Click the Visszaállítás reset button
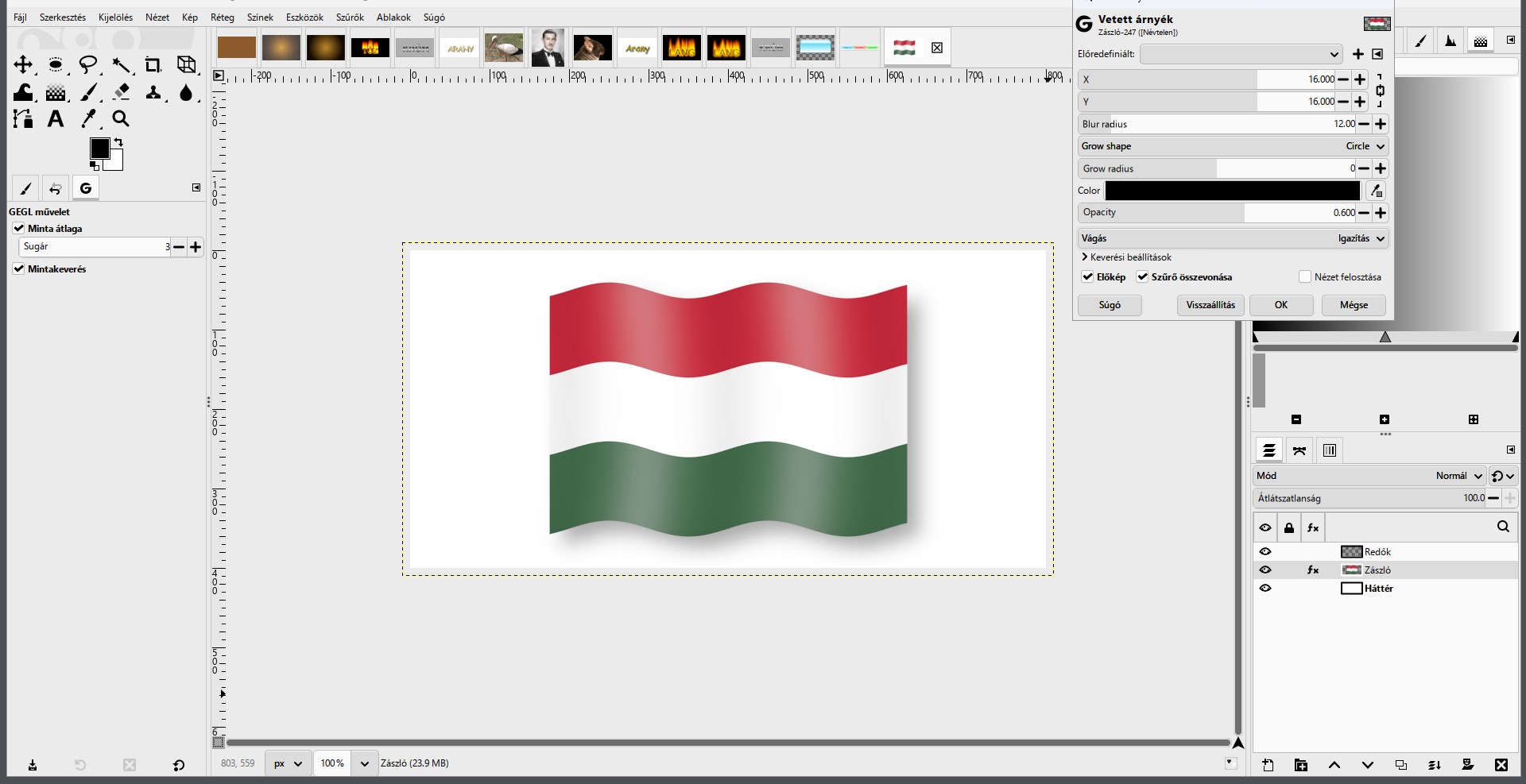Image resolution: width=1526 pixels, height=784 pixels. pyautogui.click(x=1210, y=305)
